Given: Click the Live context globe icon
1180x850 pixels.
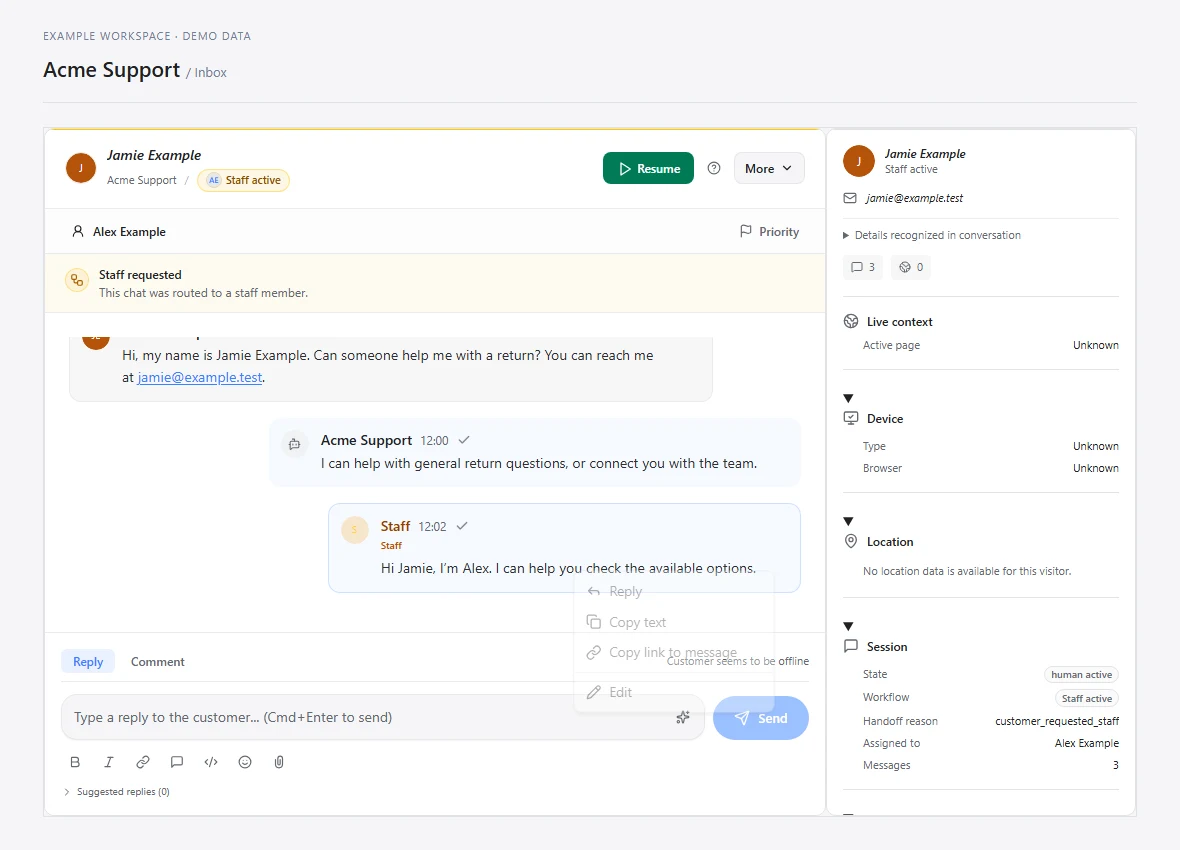Looking at the screenshot, I should (851, 321).
